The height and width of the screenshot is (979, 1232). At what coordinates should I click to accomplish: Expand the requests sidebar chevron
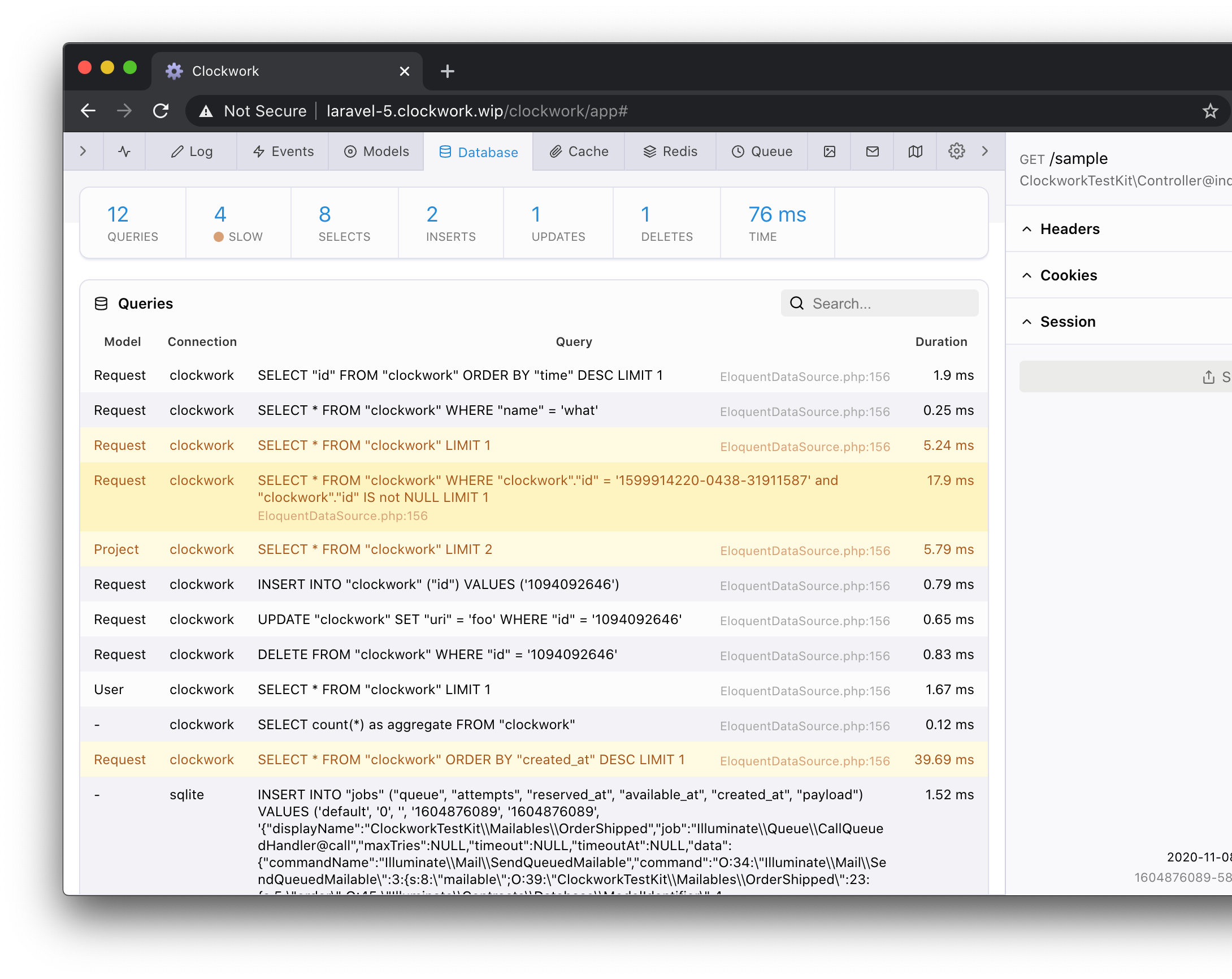tap(84, 151)
